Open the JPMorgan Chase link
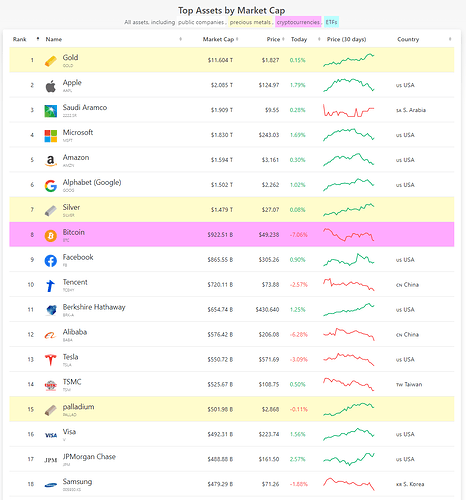466x500 pixels. pyautogui.click(x=89, y=457)
